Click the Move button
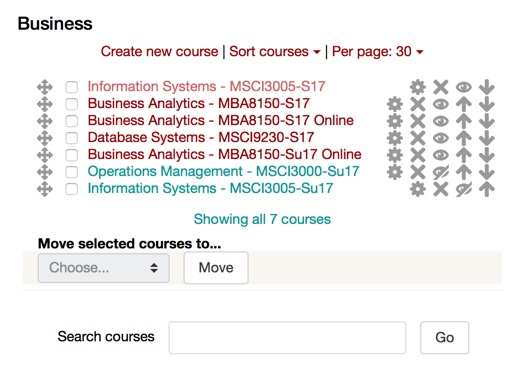The height and width of the screenshot is (367, 525). coord(216,268)
